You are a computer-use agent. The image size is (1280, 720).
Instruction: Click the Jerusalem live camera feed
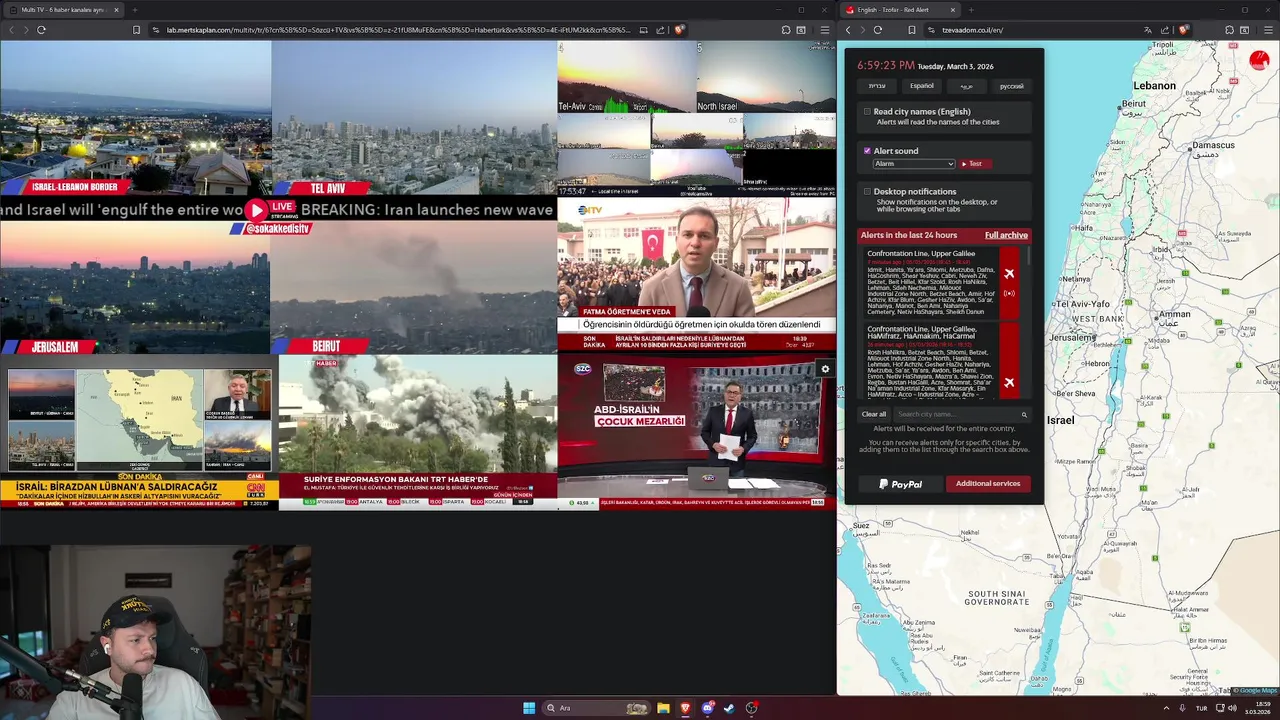[135, 288]
